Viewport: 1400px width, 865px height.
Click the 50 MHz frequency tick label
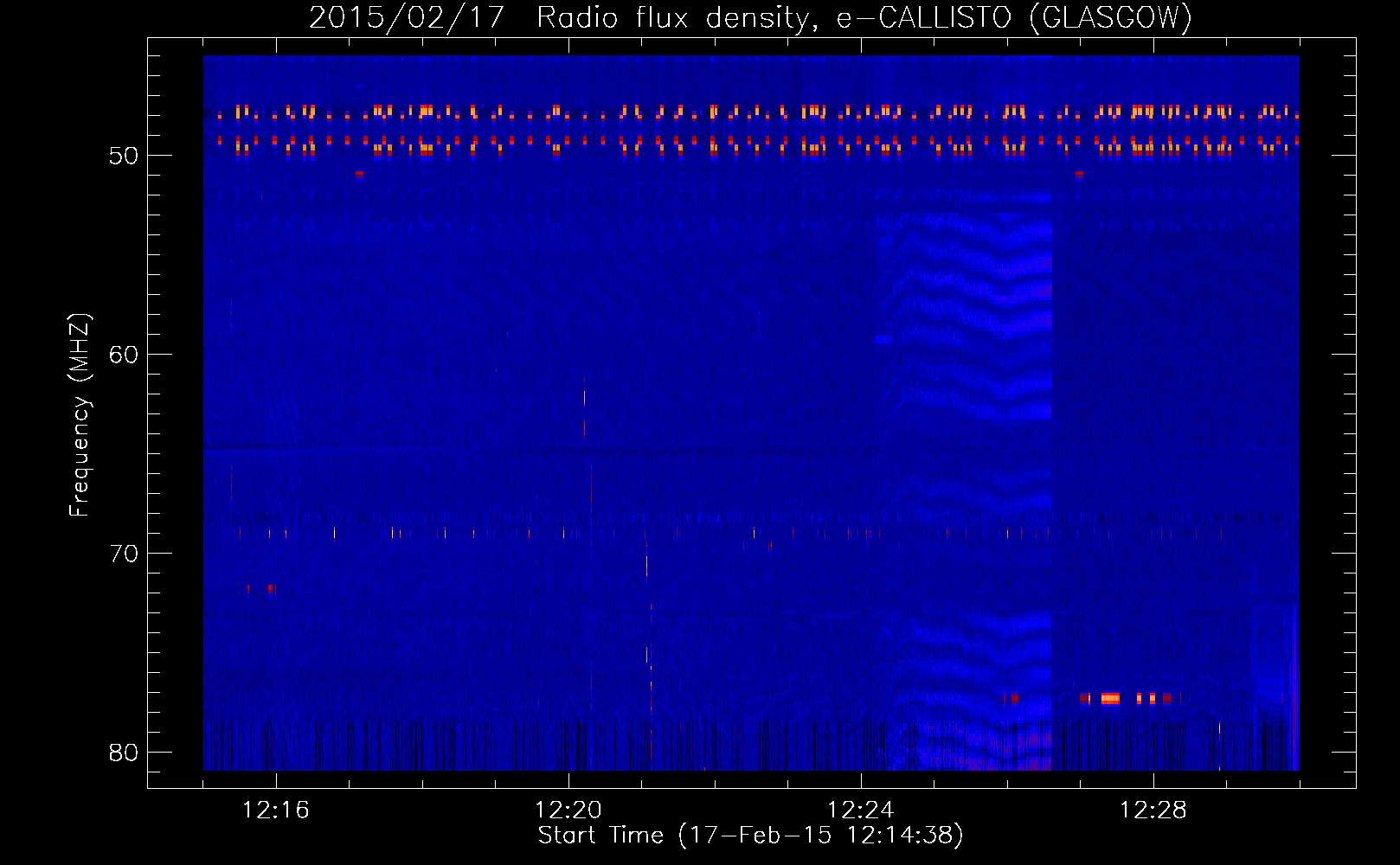pos(124,156)
